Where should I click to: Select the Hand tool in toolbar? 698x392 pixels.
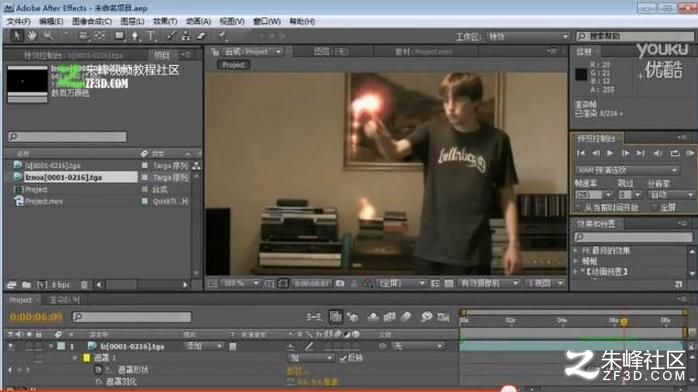[32, 36]
